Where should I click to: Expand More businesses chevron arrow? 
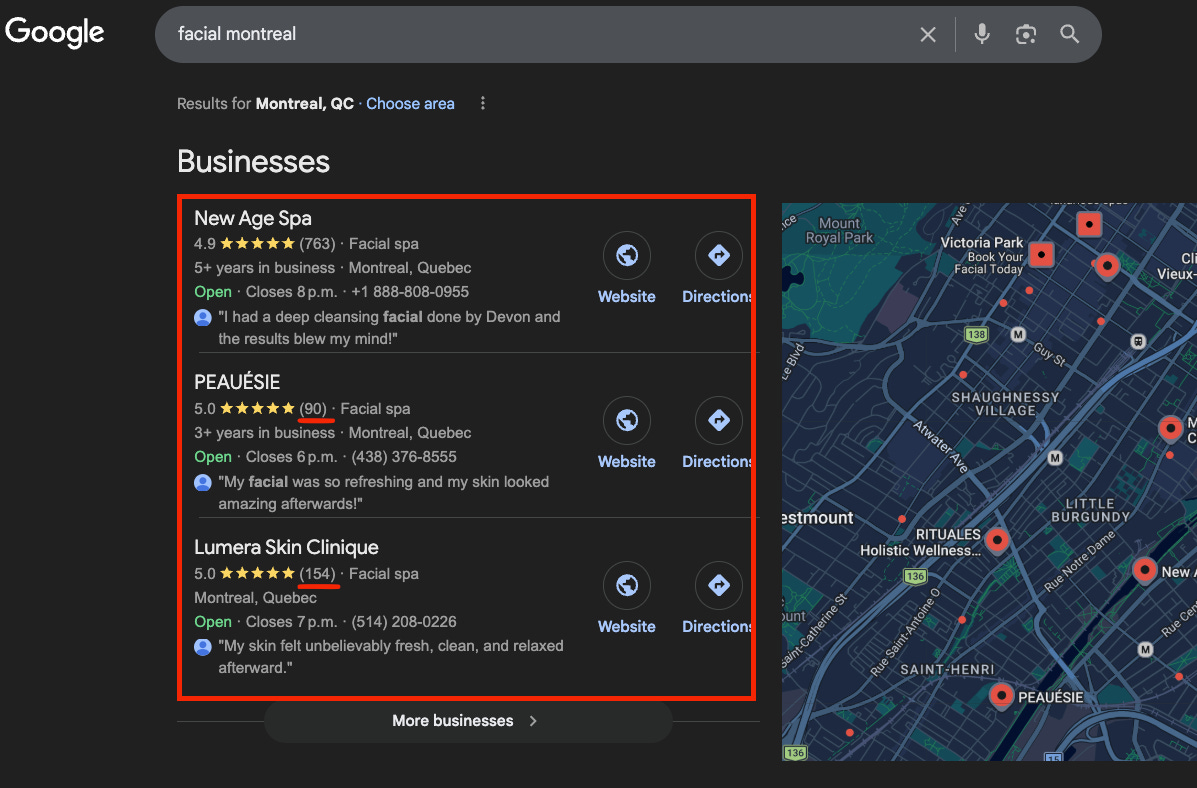533,721
